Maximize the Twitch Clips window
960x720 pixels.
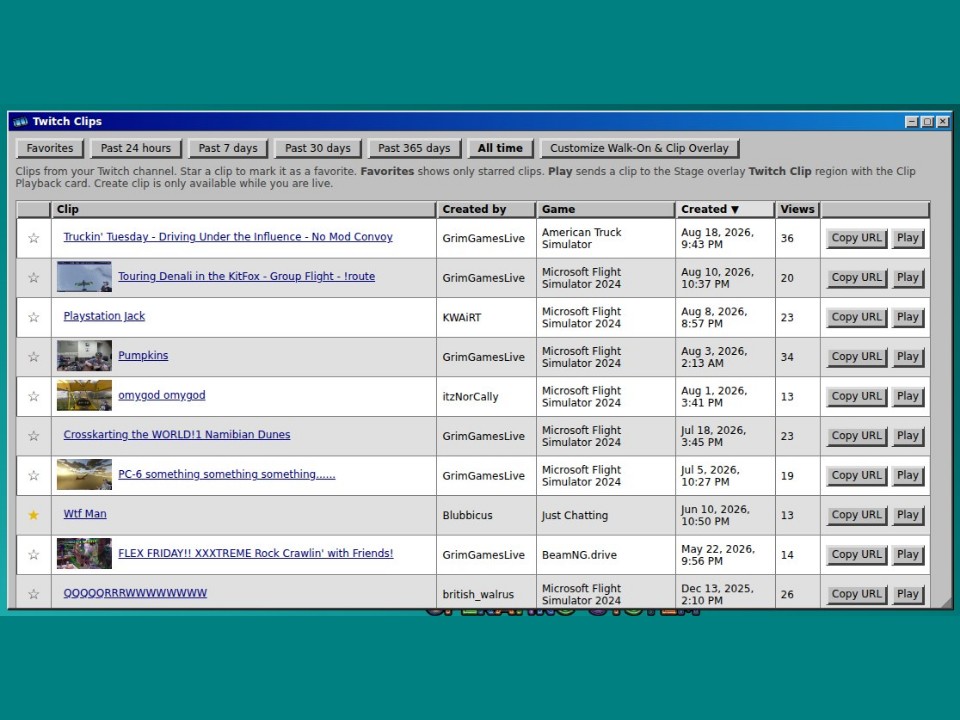[928, 122]
